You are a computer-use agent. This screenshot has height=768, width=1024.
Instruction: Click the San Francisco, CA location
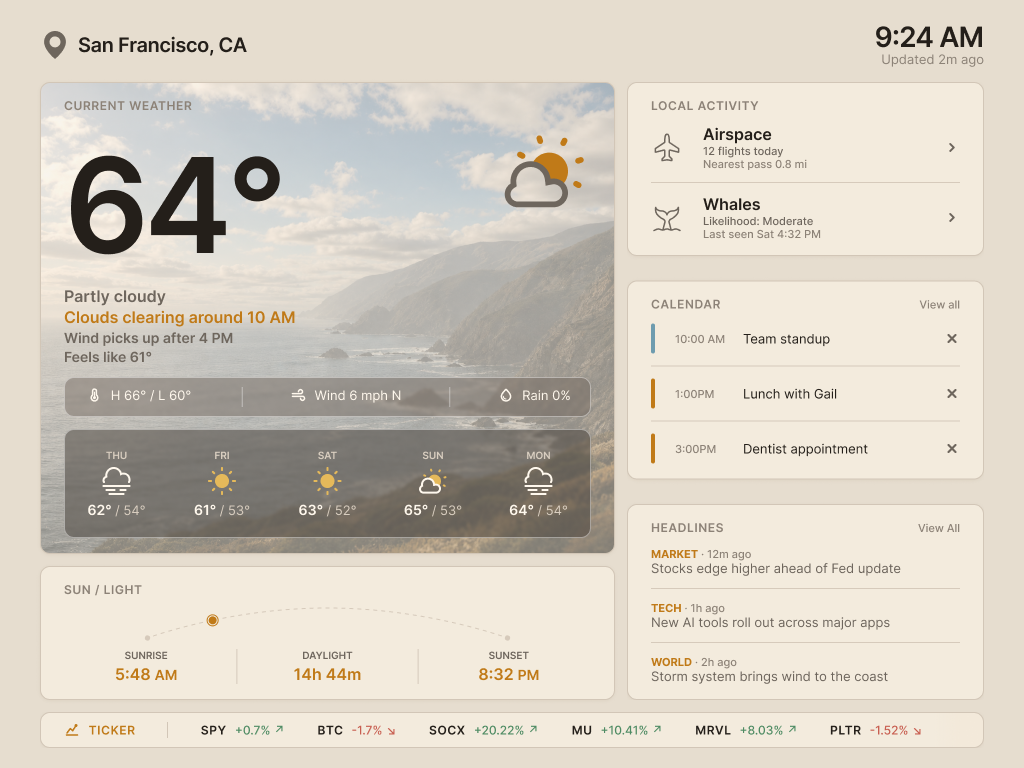tap(162, 45)
